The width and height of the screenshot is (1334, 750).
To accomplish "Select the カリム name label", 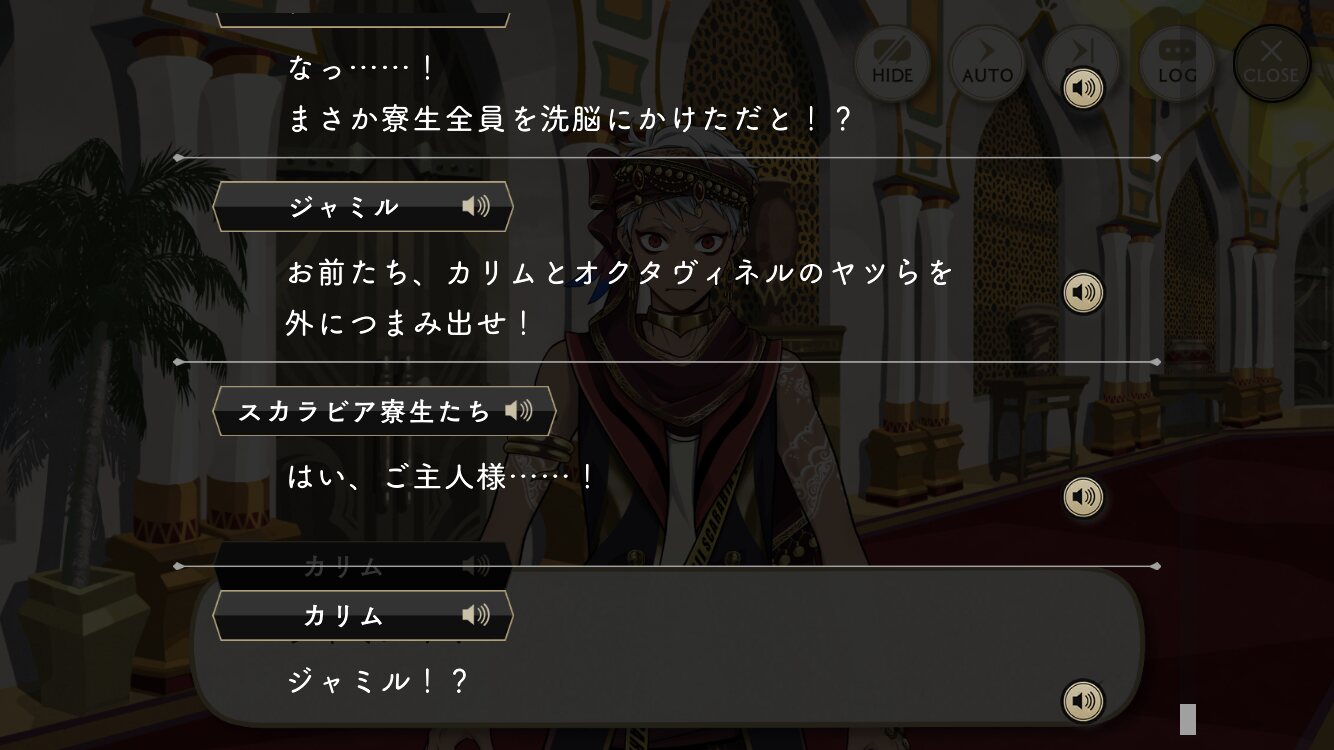I will click(343, 615).
